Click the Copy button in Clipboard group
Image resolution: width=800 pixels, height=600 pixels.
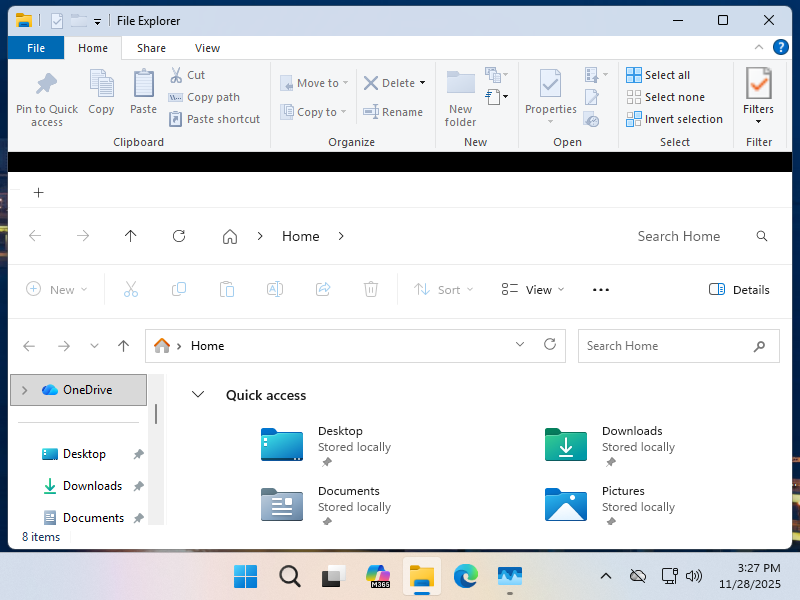pos(101,92)
